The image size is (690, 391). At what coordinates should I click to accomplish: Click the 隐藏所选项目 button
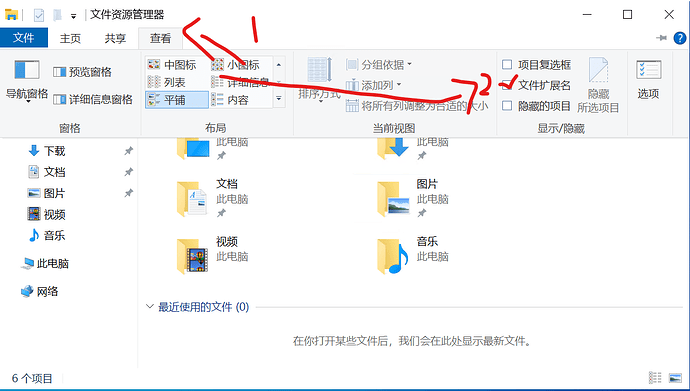tap(598, 84)
